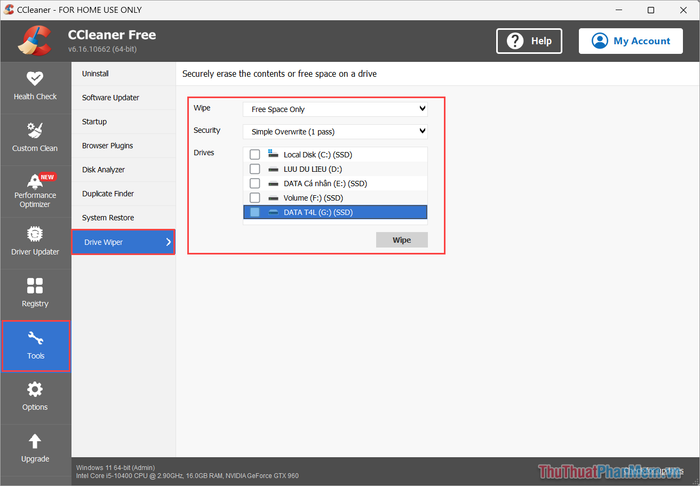
Task: Click the DATA T4L (G:) drive icon
Action: 273,212
